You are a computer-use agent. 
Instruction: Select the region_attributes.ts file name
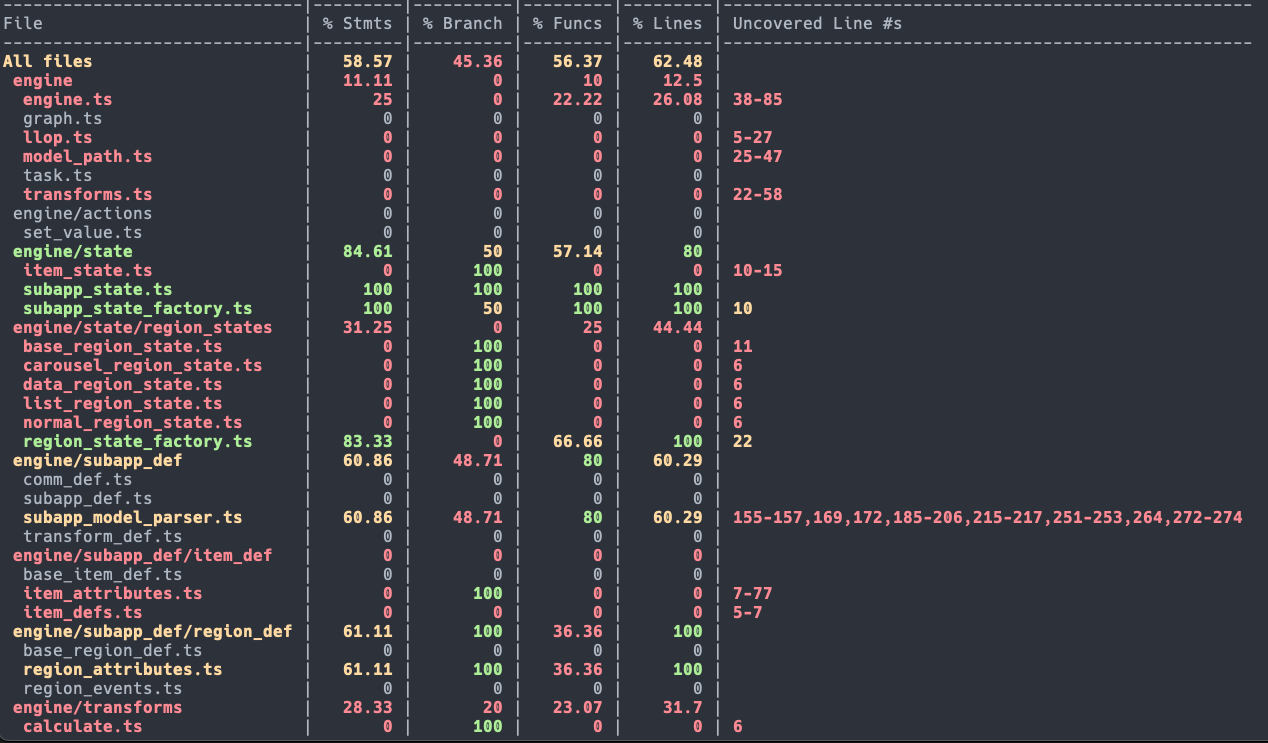(x=122, y=670)
